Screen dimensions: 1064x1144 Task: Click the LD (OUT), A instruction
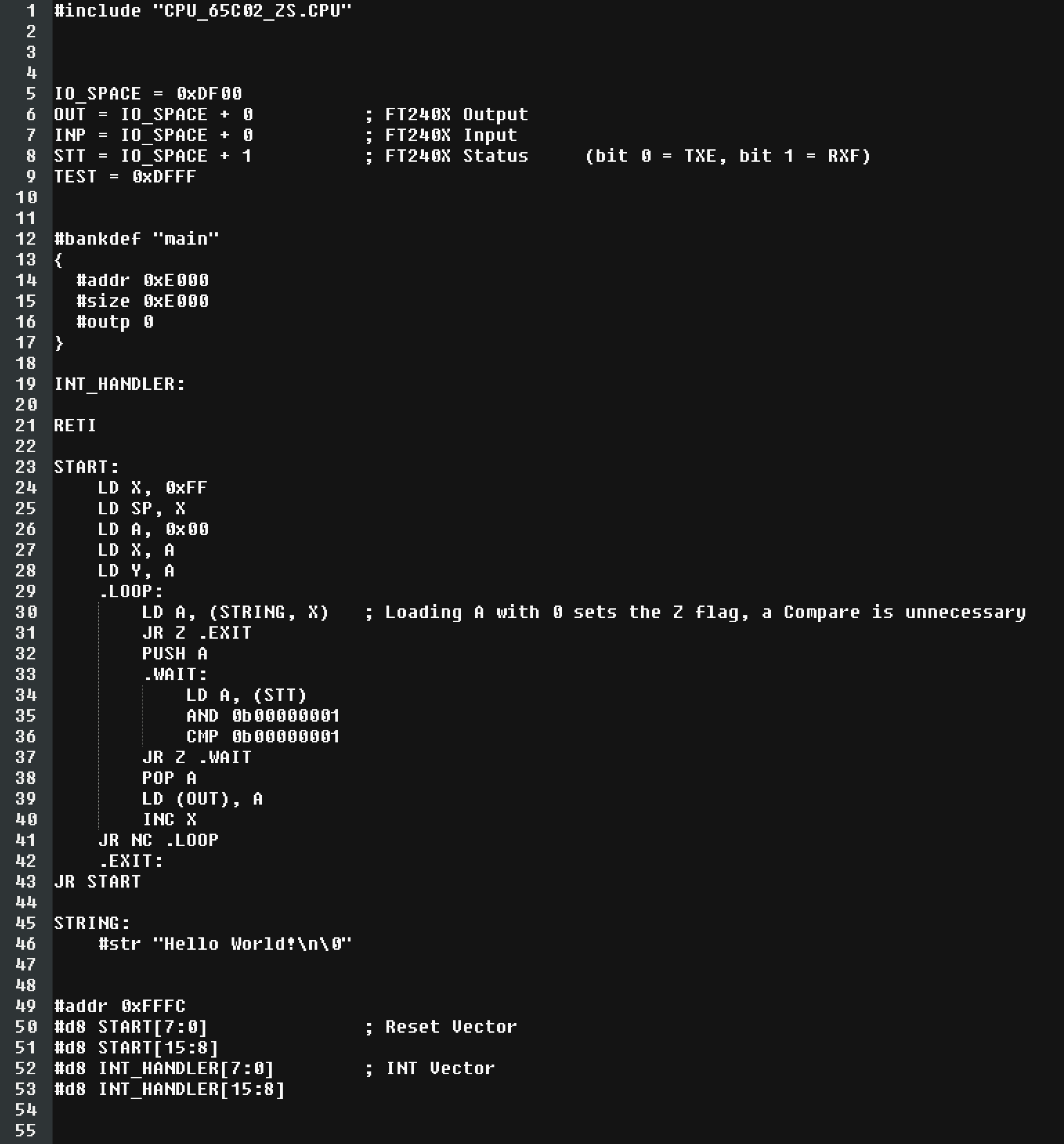click(202, 799)
